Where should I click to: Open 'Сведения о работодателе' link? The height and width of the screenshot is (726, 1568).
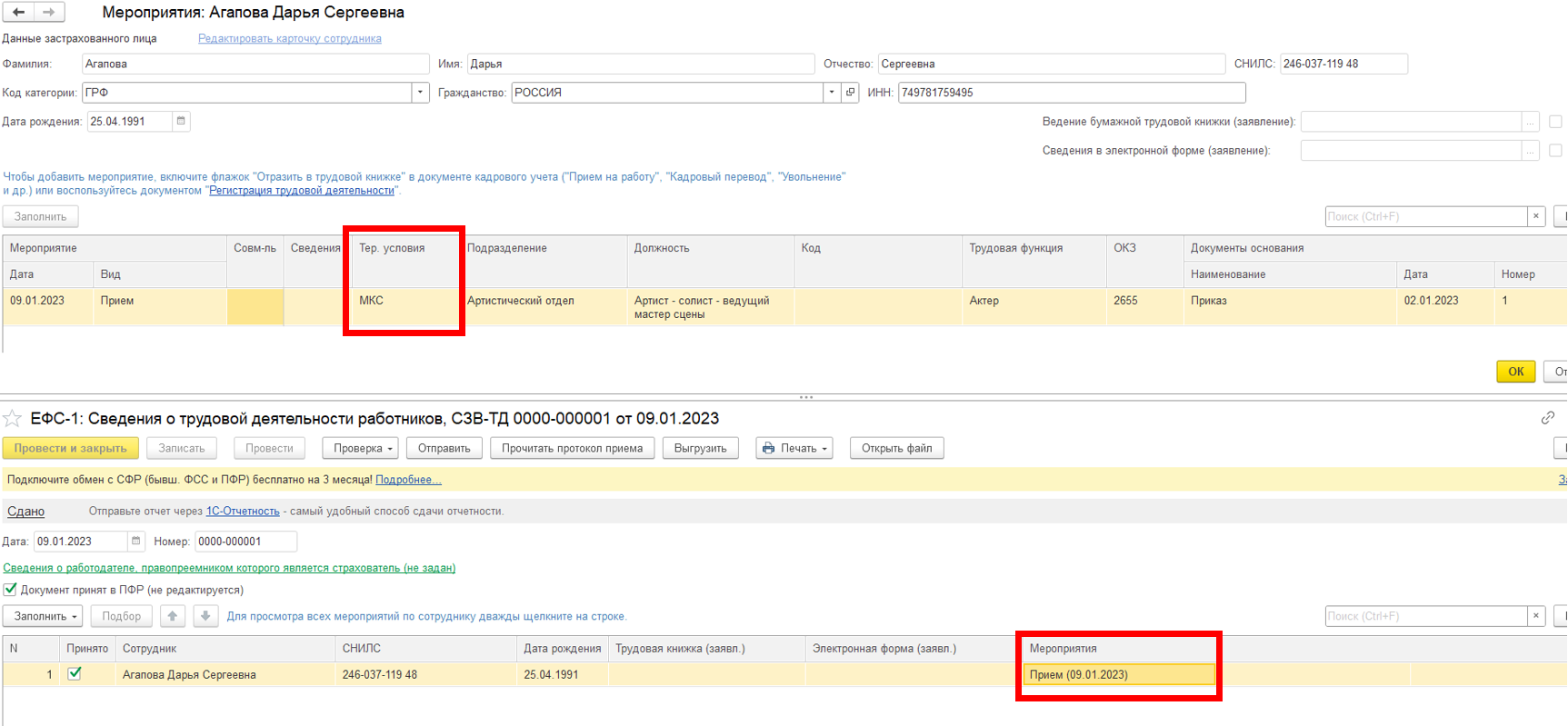point(229,568)
